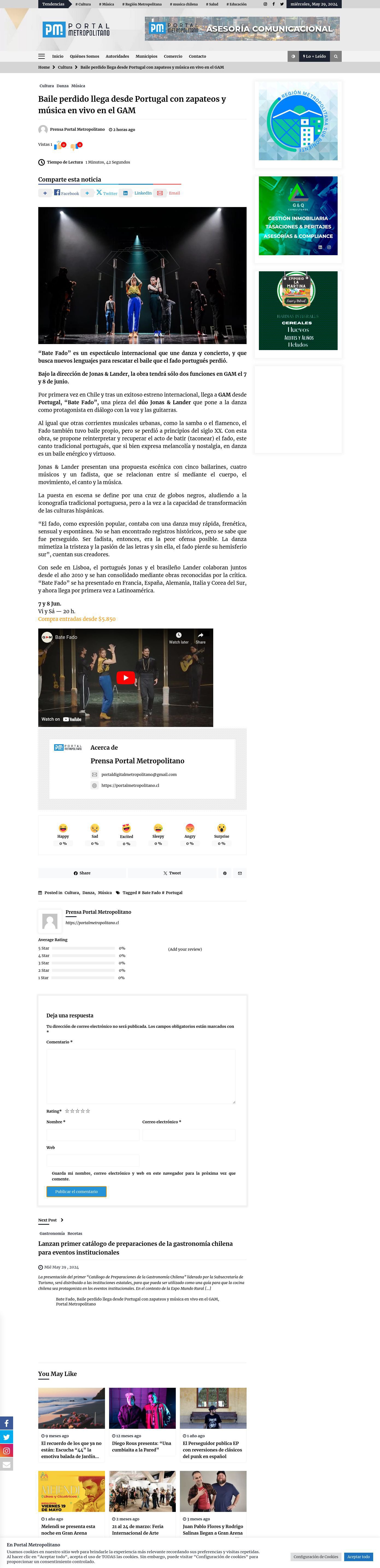This screenshot has width=380, height=1568.
Task: Open Instagram icon in top bar
Action: pyautogui.click(x=265, y=4)
